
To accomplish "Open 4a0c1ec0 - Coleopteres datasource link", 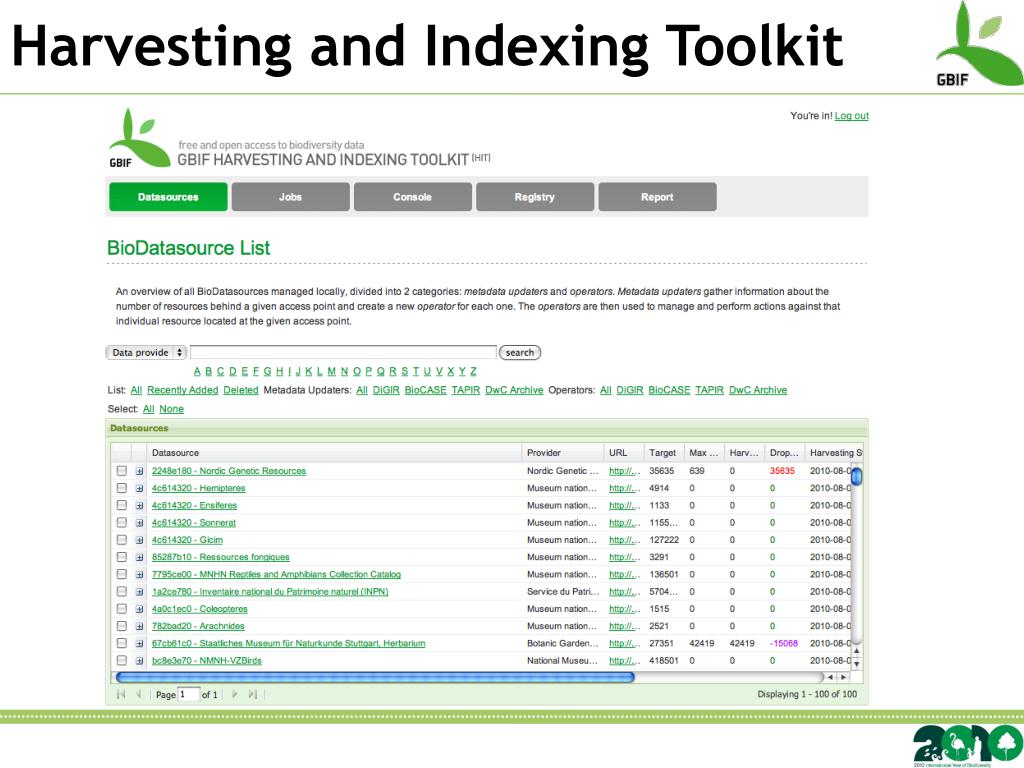I will (x=200, y=609).
